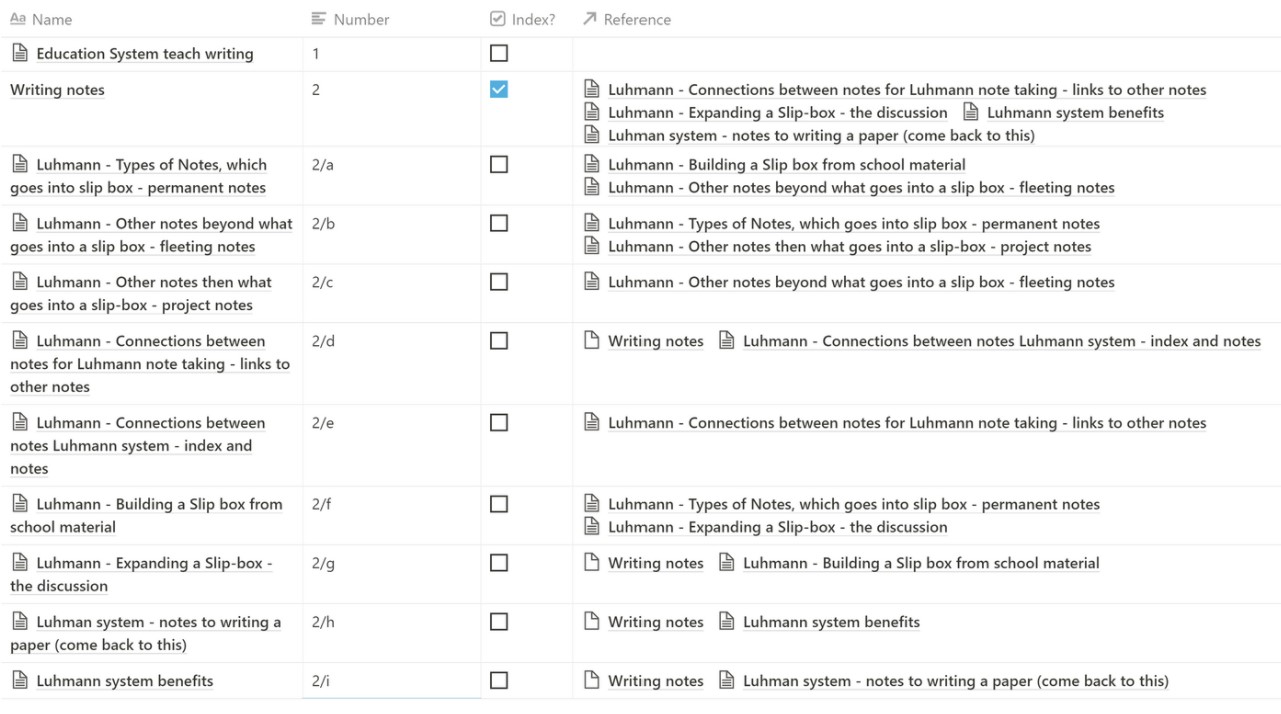Click the page icon in row 2/e's Reference cell
The height and width of the screenshot is (714, 1281).
592,422
